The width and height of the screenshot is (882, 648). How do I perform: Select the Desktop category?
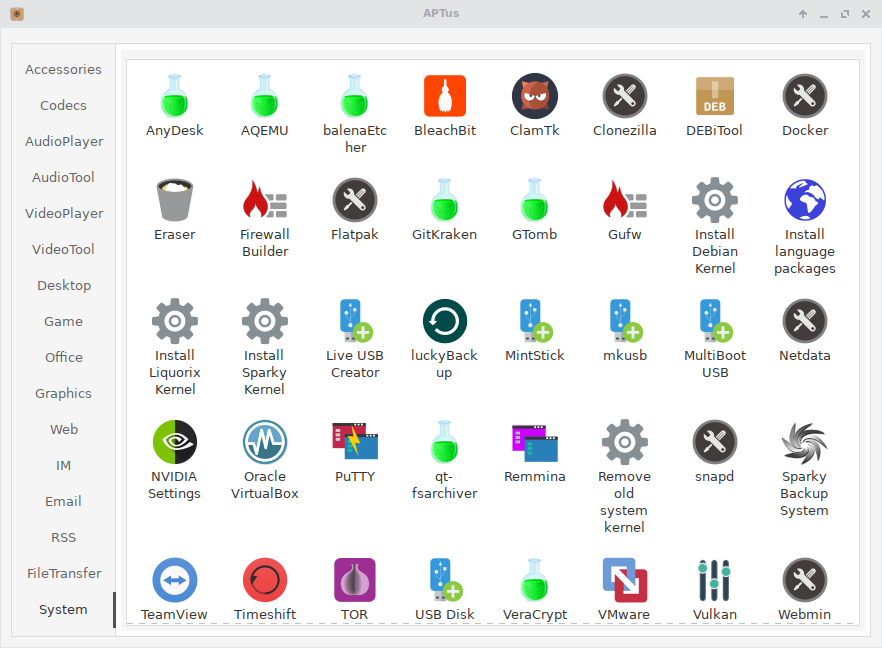pyautogui.click(x=64, y=285)
